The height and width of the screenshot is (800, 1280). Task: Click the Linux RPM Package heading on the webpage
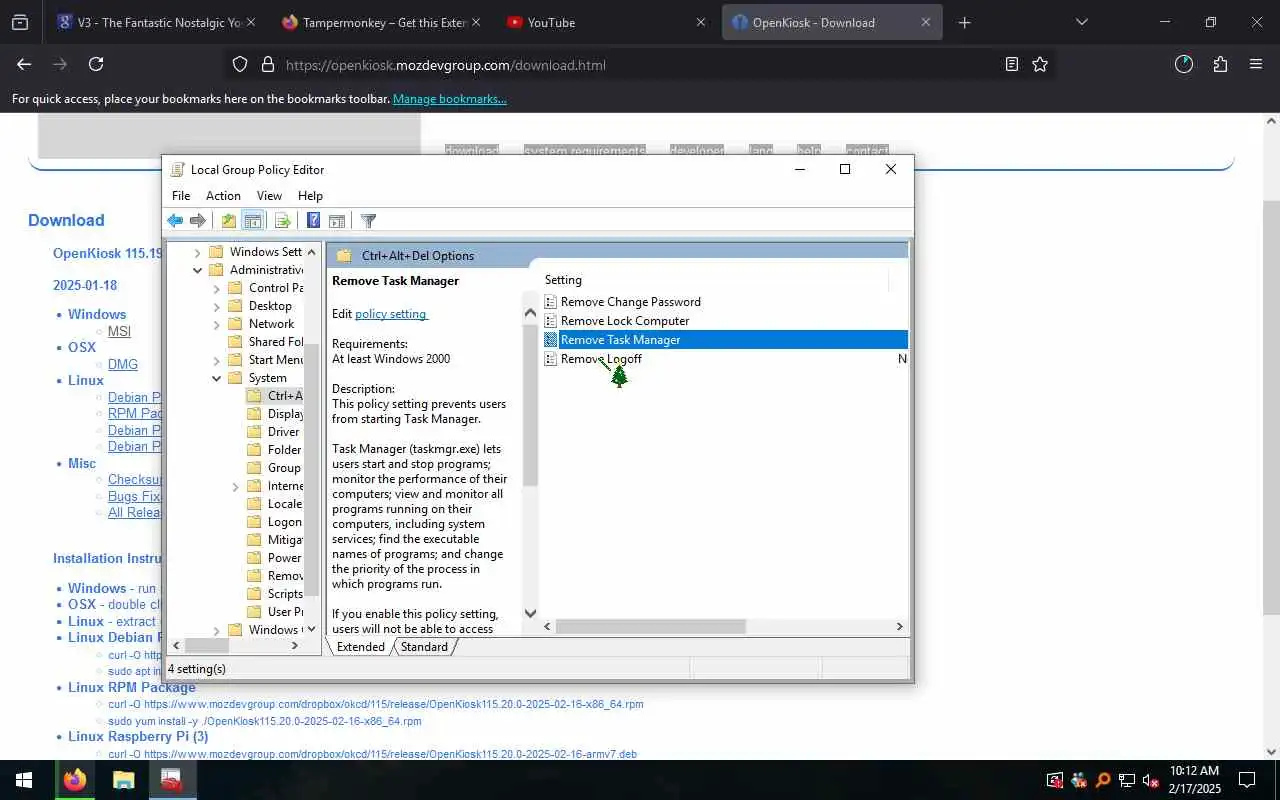pyautogui.click(x=132, y=687)
